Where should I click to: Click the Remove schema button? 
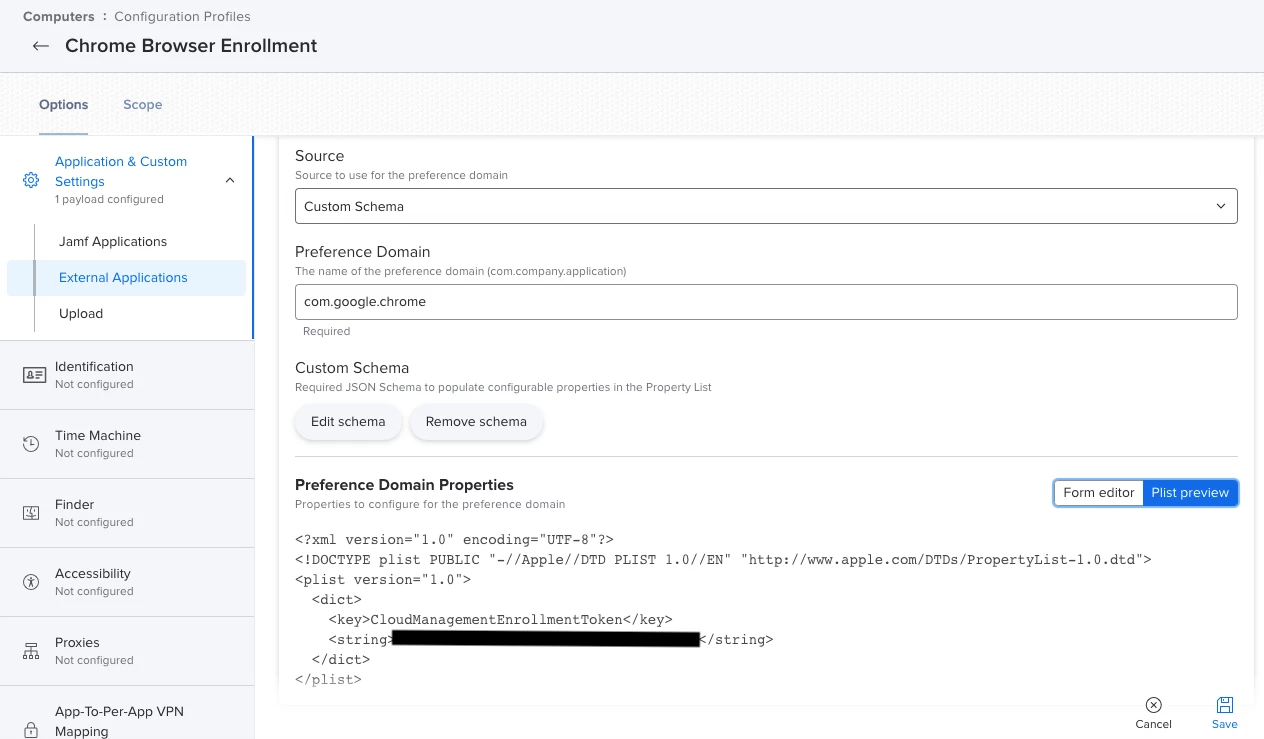pos(476,422)
